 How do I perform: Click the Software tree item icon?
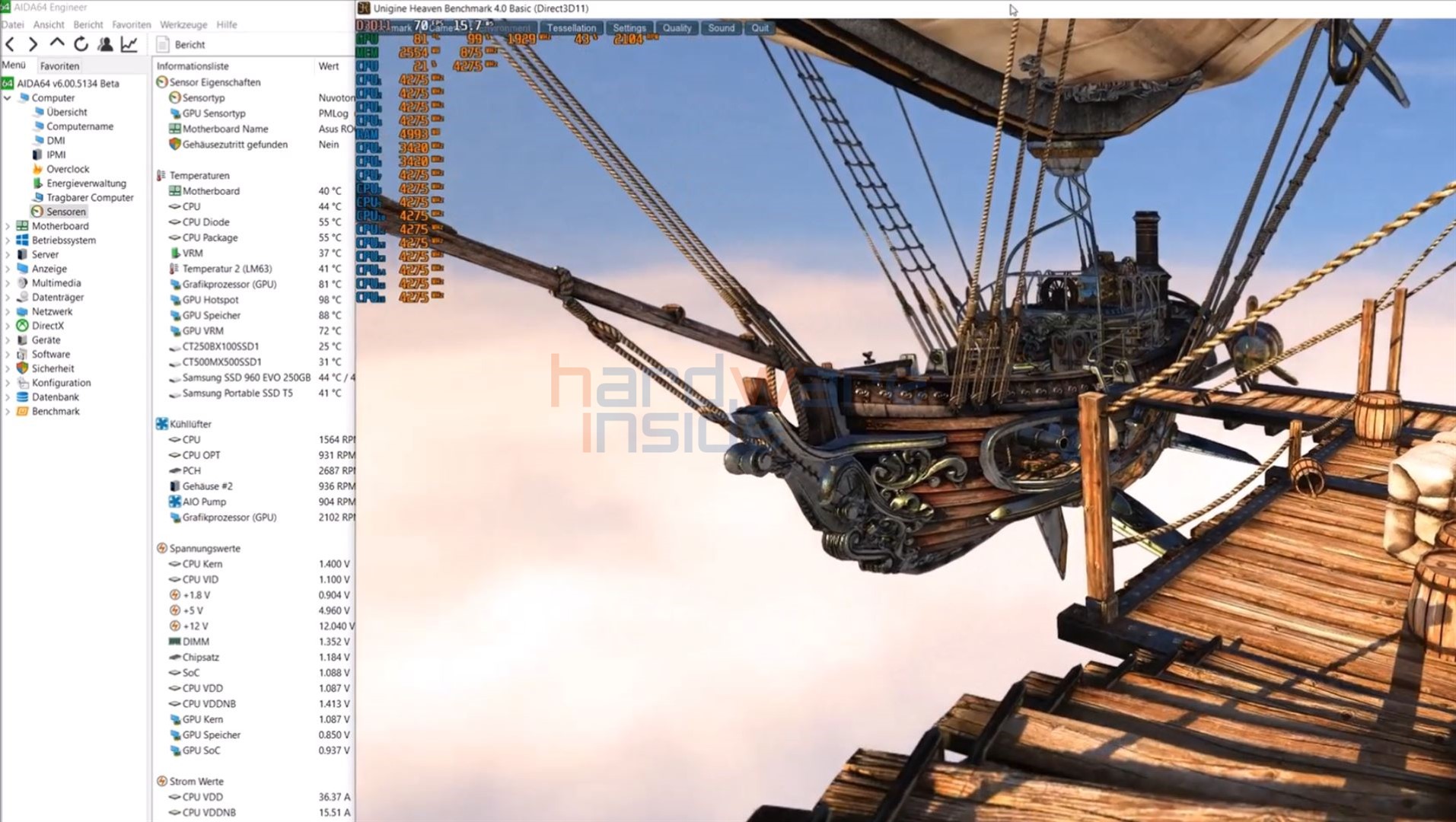click(22, 355)
